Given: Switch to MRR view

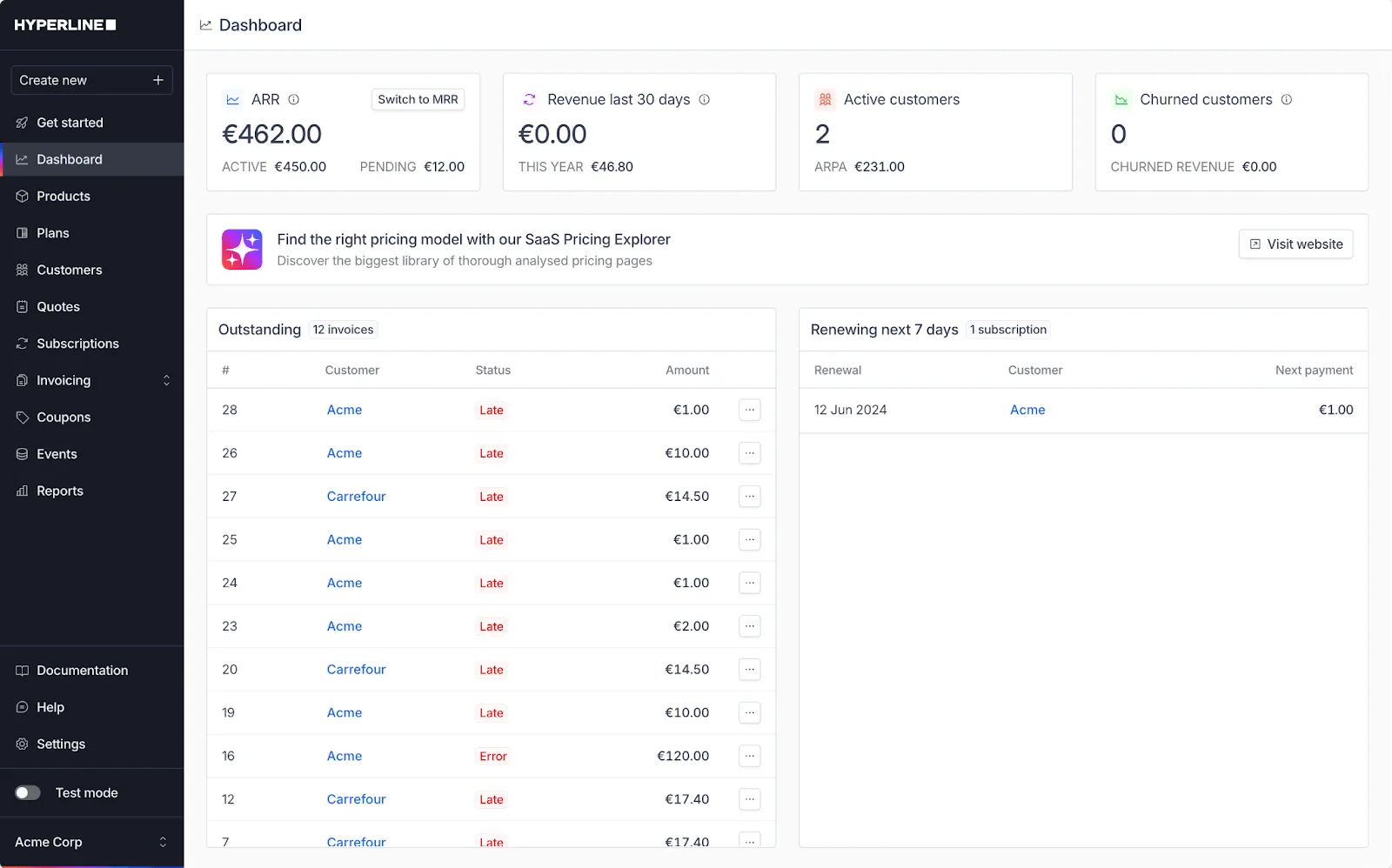Looking at the screenshot, I should click(x=418, y=99).
